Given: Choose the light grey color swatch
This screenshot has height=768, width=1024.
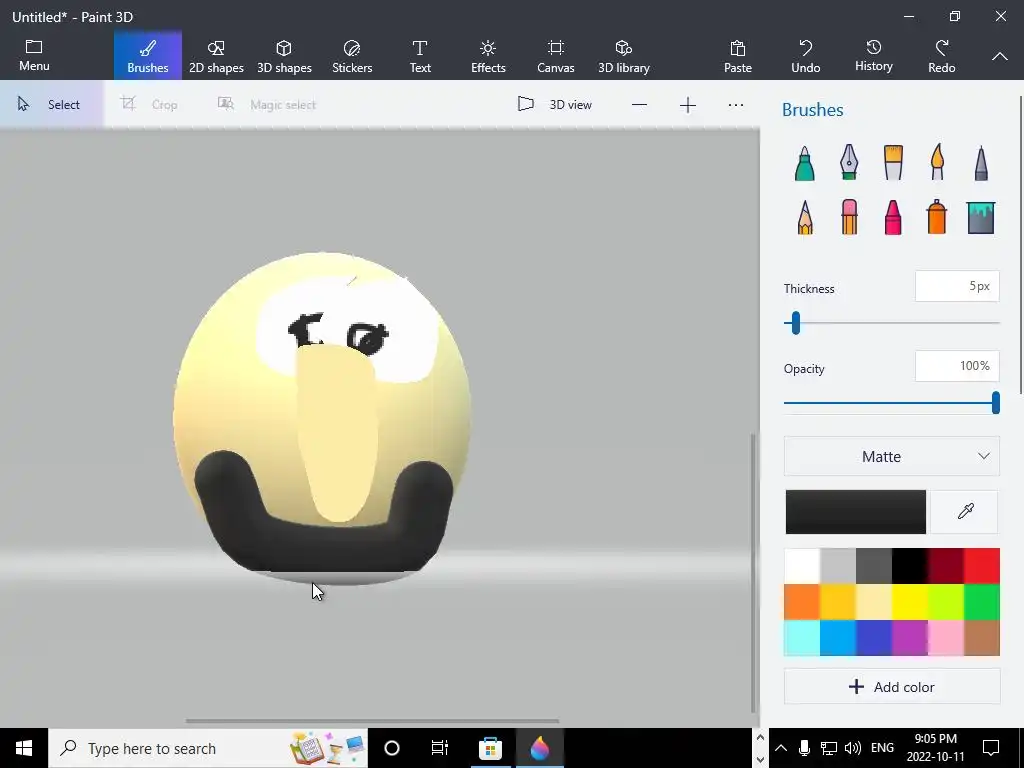Looking at the screenshot, I should point(838,566).
